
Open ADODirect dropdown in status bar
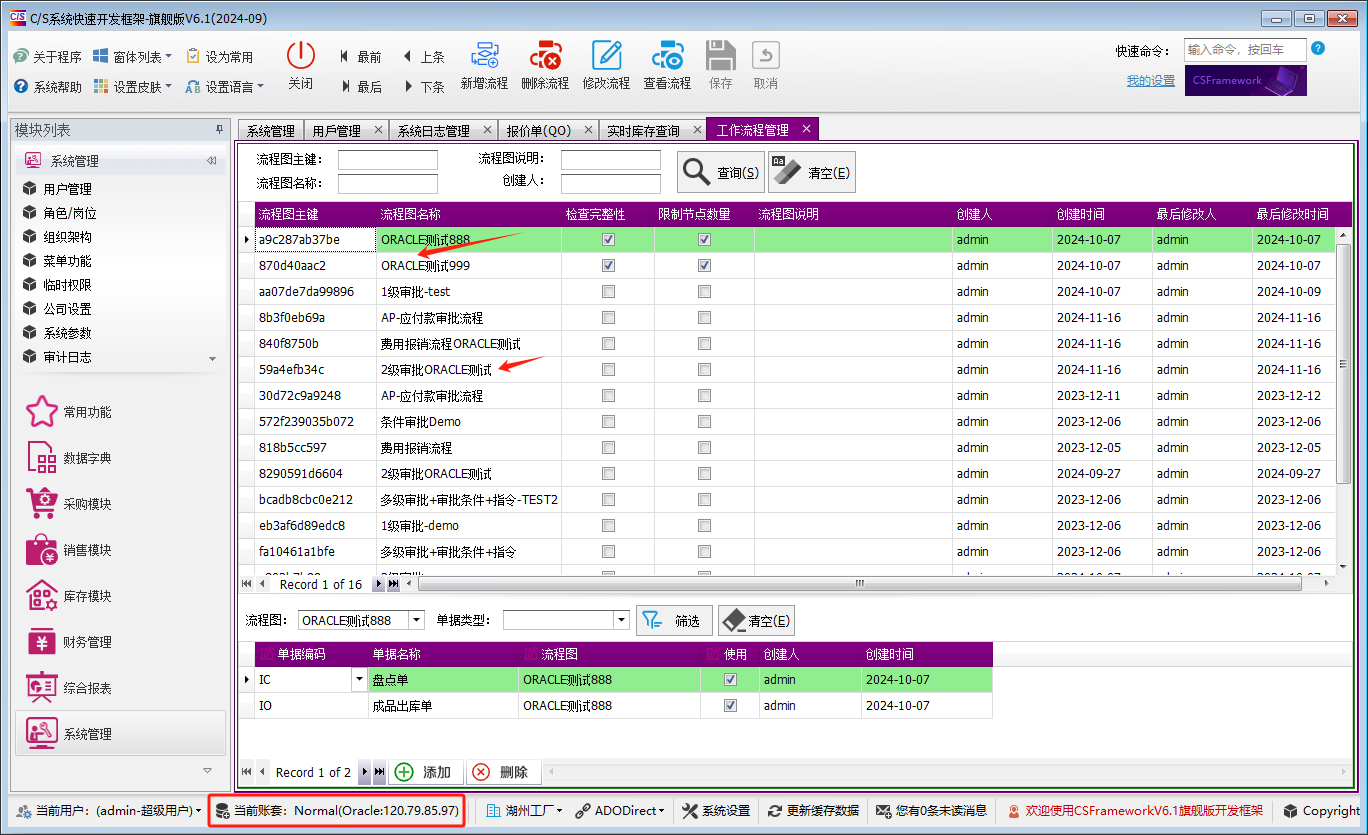pyautogui.click(x=620, y=811)
